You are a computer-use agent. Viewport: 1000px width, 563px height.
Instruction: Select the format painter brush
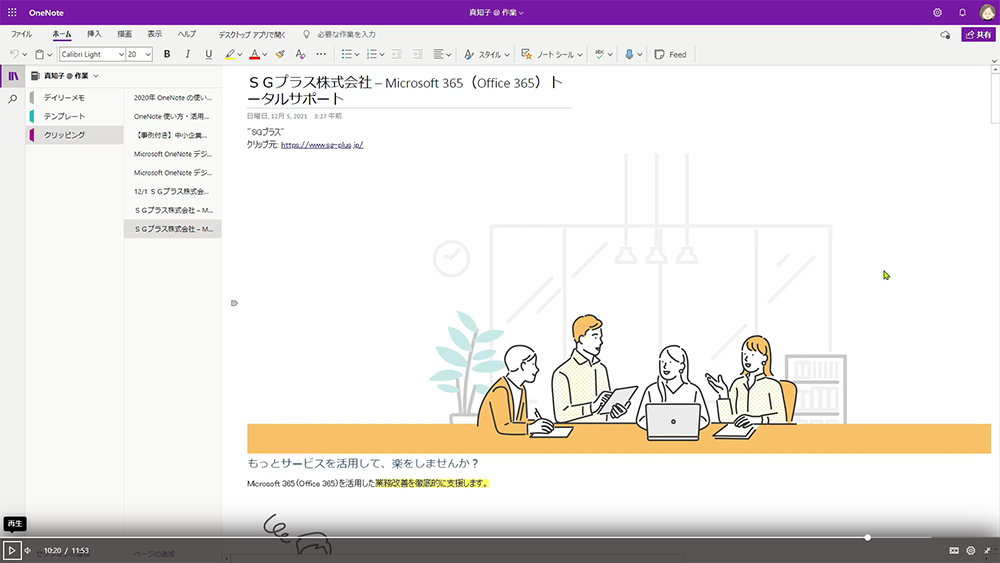pos(280,54)
